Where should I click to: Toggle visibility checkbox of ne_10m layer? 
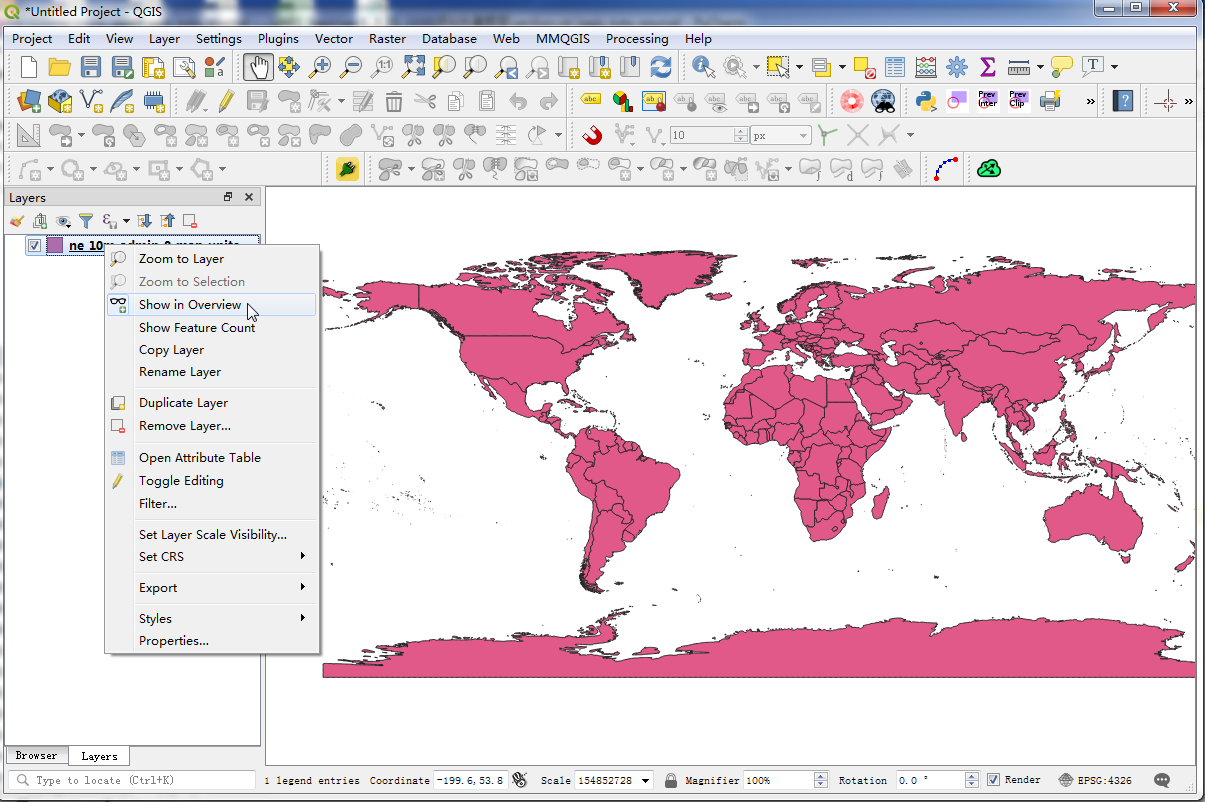point(35,245)
